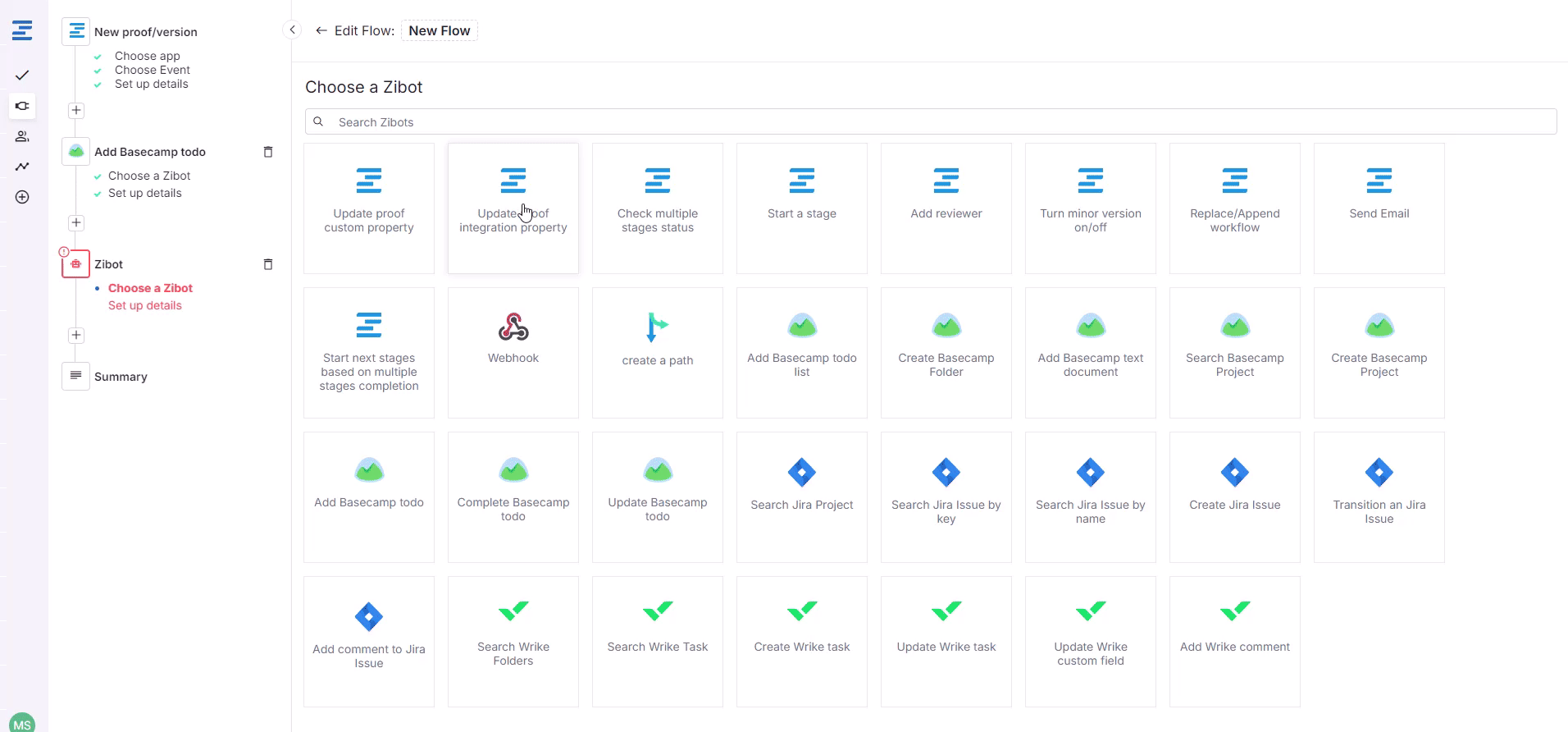The width and height of the screenshot is (1568, 732).
Task: Go back using Edit Flow arrow
Action: click(x=321, y=30)
